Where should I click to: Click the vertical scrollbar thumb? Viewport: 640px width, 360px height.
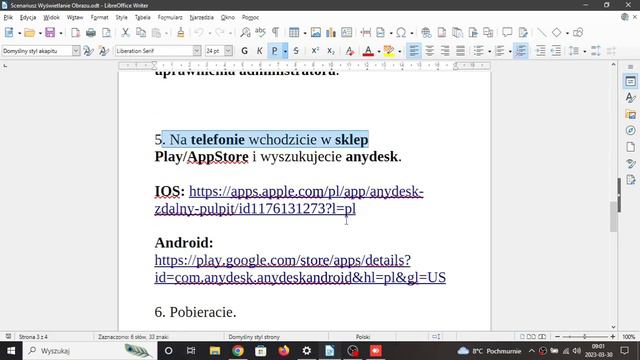(613, 216)
